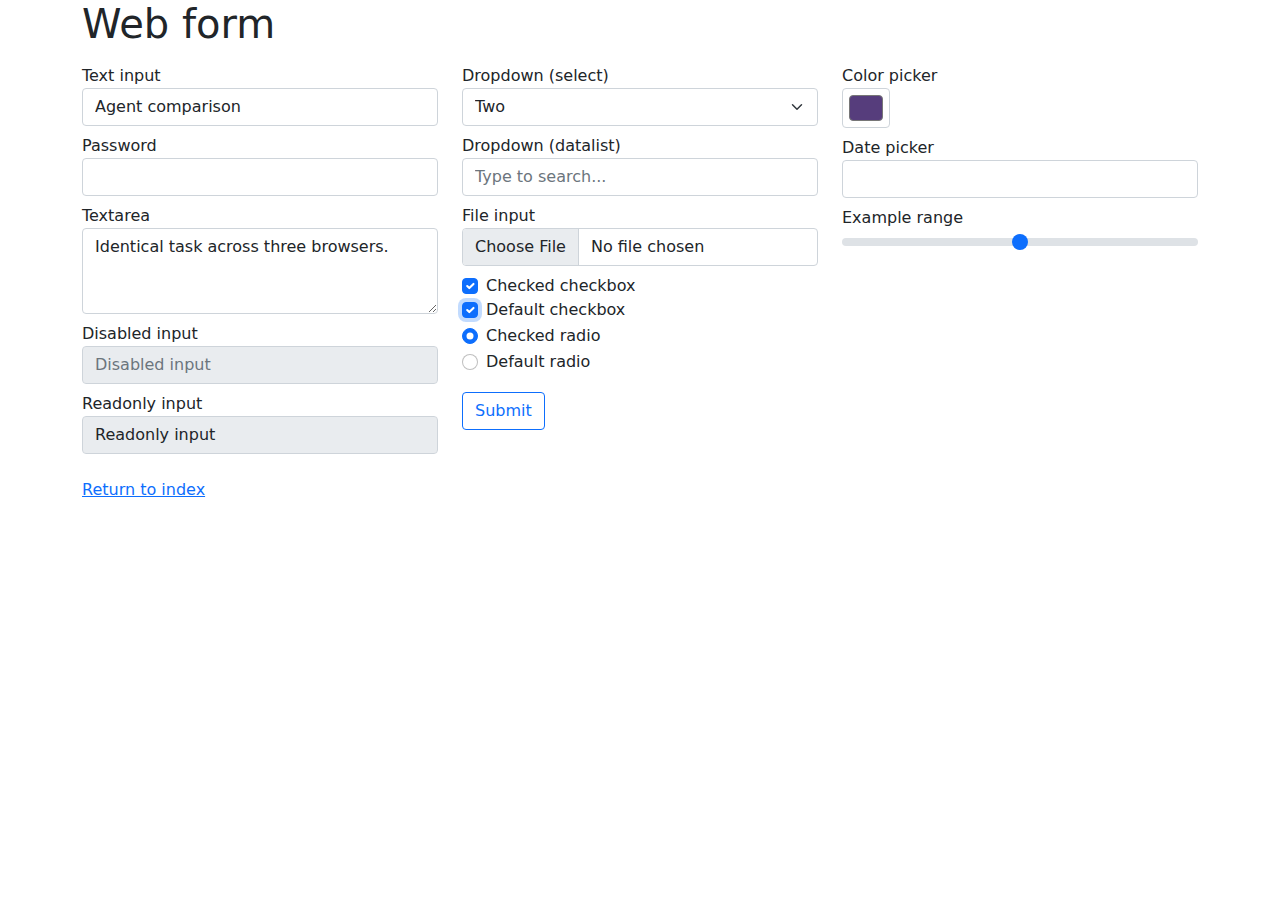Image resolution: width=1280 pixels, height=900 pixels.
Task: Click the Readonly input field
Action: pyautogui.click(x=260, y=435)
